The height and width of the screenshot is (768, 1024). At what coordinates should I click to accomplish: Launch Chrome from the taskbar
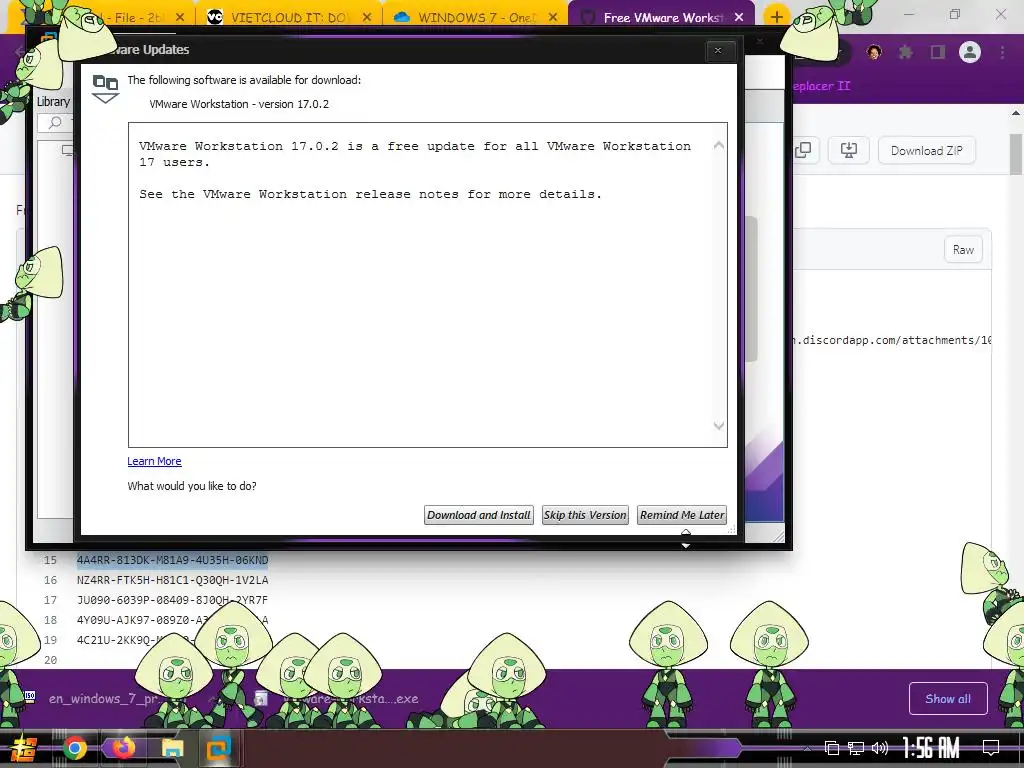point(75,748)
